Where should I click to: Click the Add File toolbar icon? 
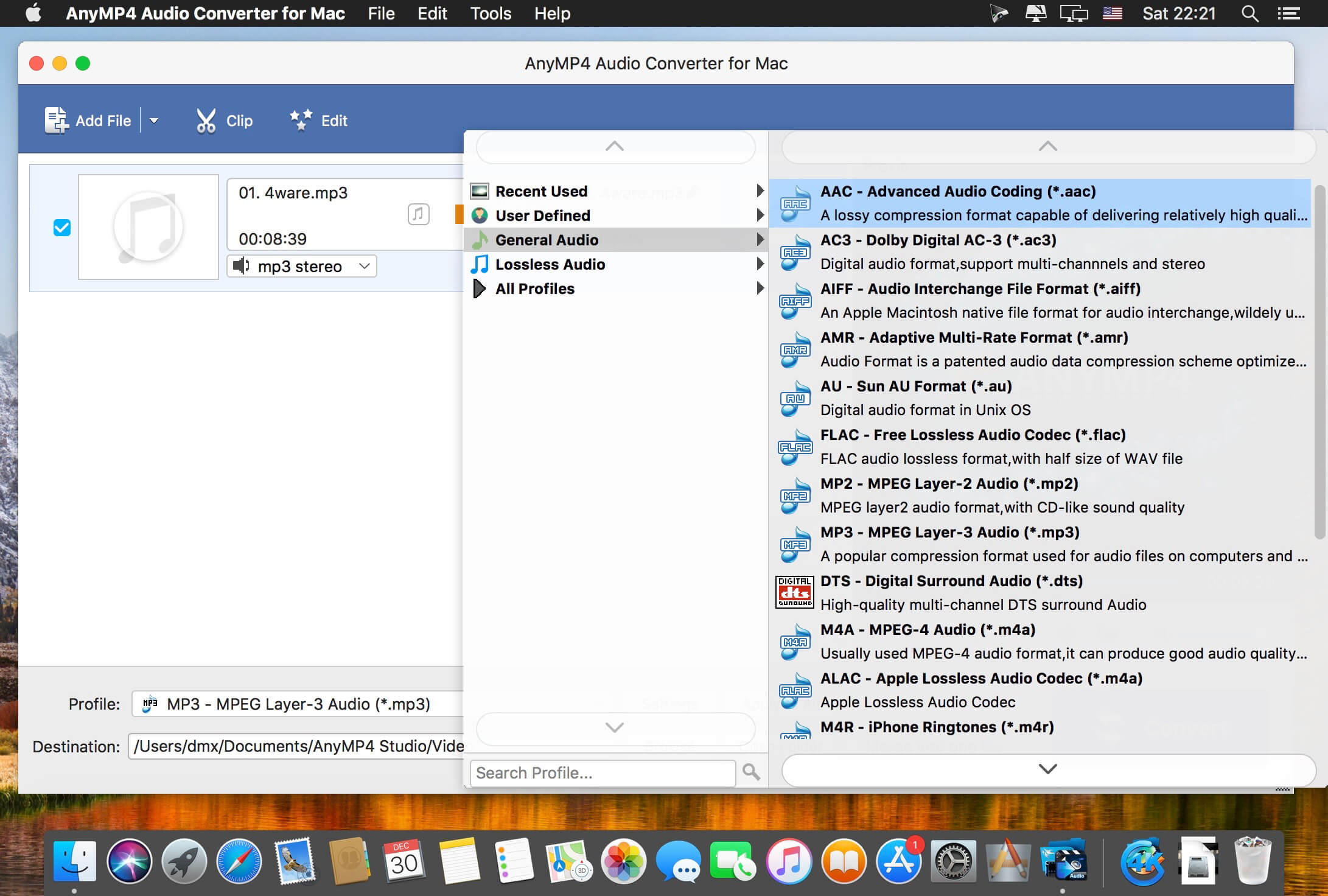point(57,120)
